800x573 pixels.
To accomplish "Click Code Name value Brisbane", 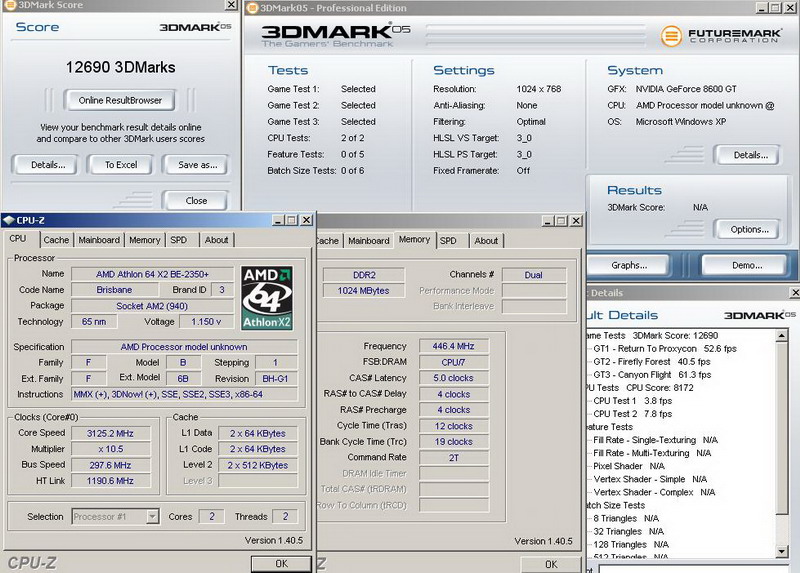I will 114,290.
